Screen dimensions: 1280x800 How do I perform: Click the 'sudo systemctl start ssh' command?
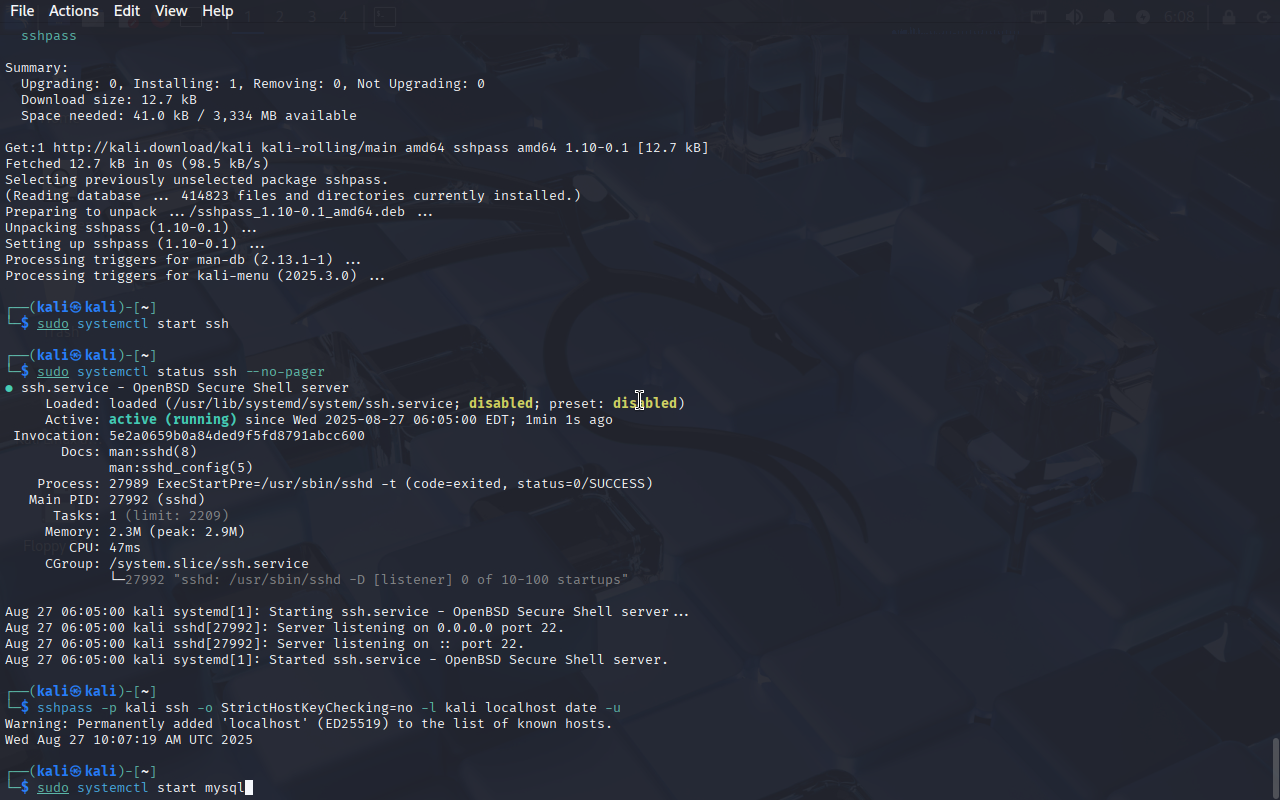[133, 324]
